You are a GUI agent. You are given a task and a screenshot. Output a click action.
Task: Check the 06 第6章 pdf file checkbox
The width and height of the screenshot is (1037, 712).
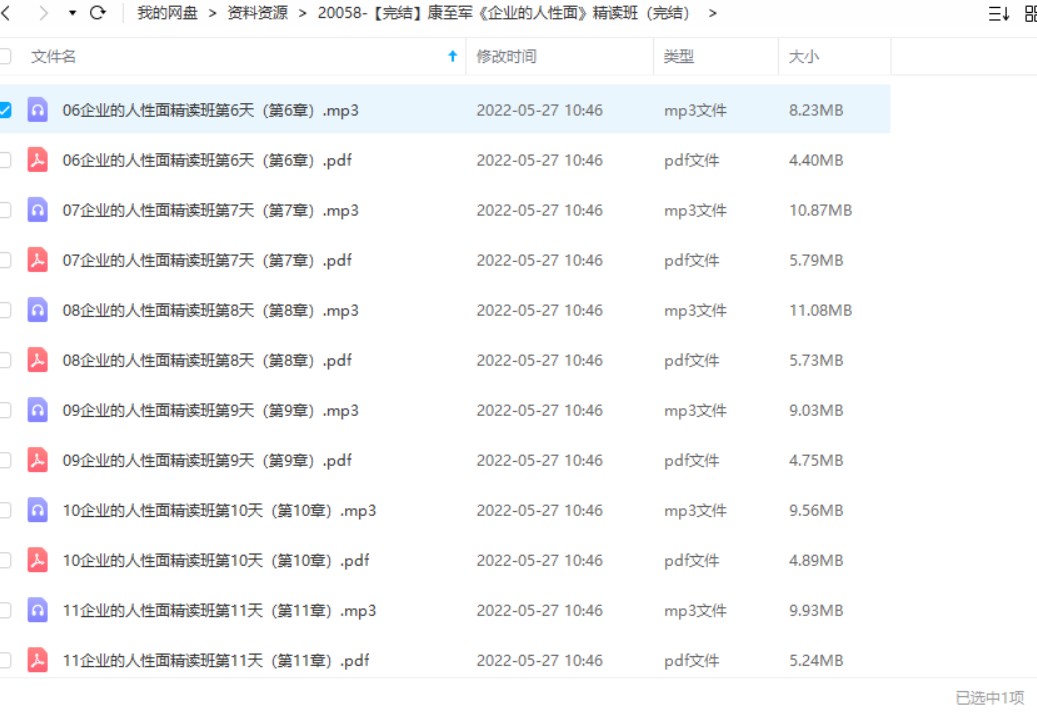pyautogui.click(x=5, y=160)
